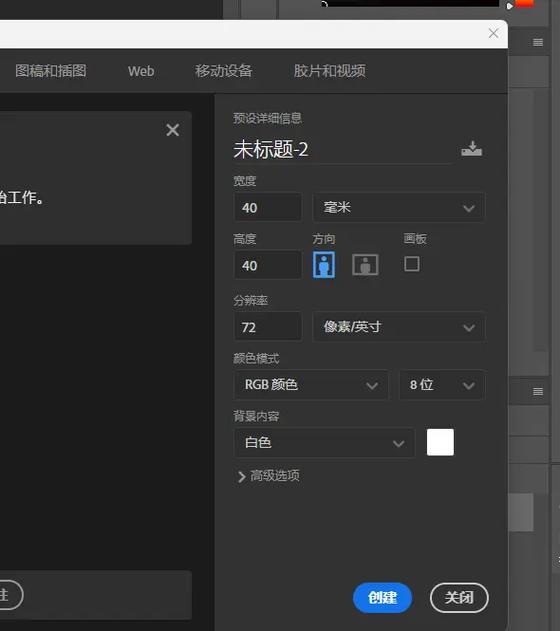Open upper panel menu icon behind dialog
The image size is (560, 631).
538,42
